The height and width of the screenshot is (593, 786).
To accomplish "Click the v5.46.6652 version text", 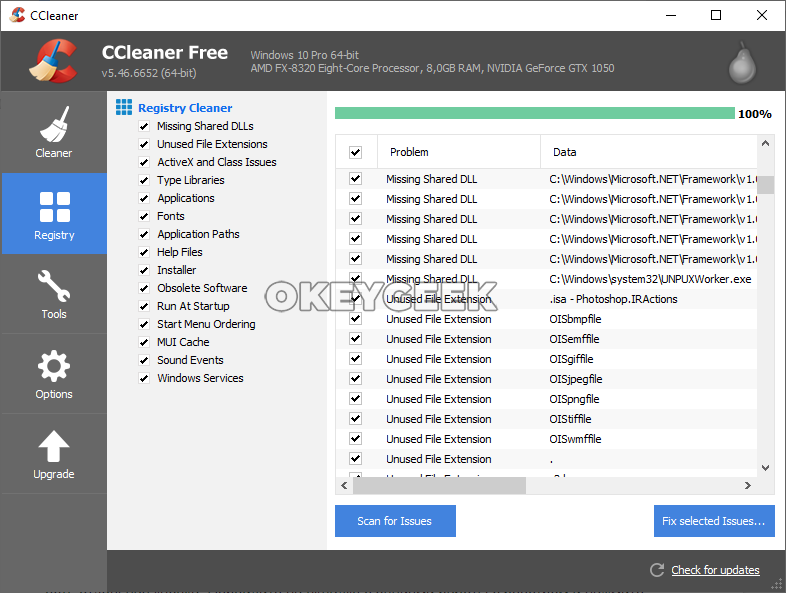I will pos(149,73).
